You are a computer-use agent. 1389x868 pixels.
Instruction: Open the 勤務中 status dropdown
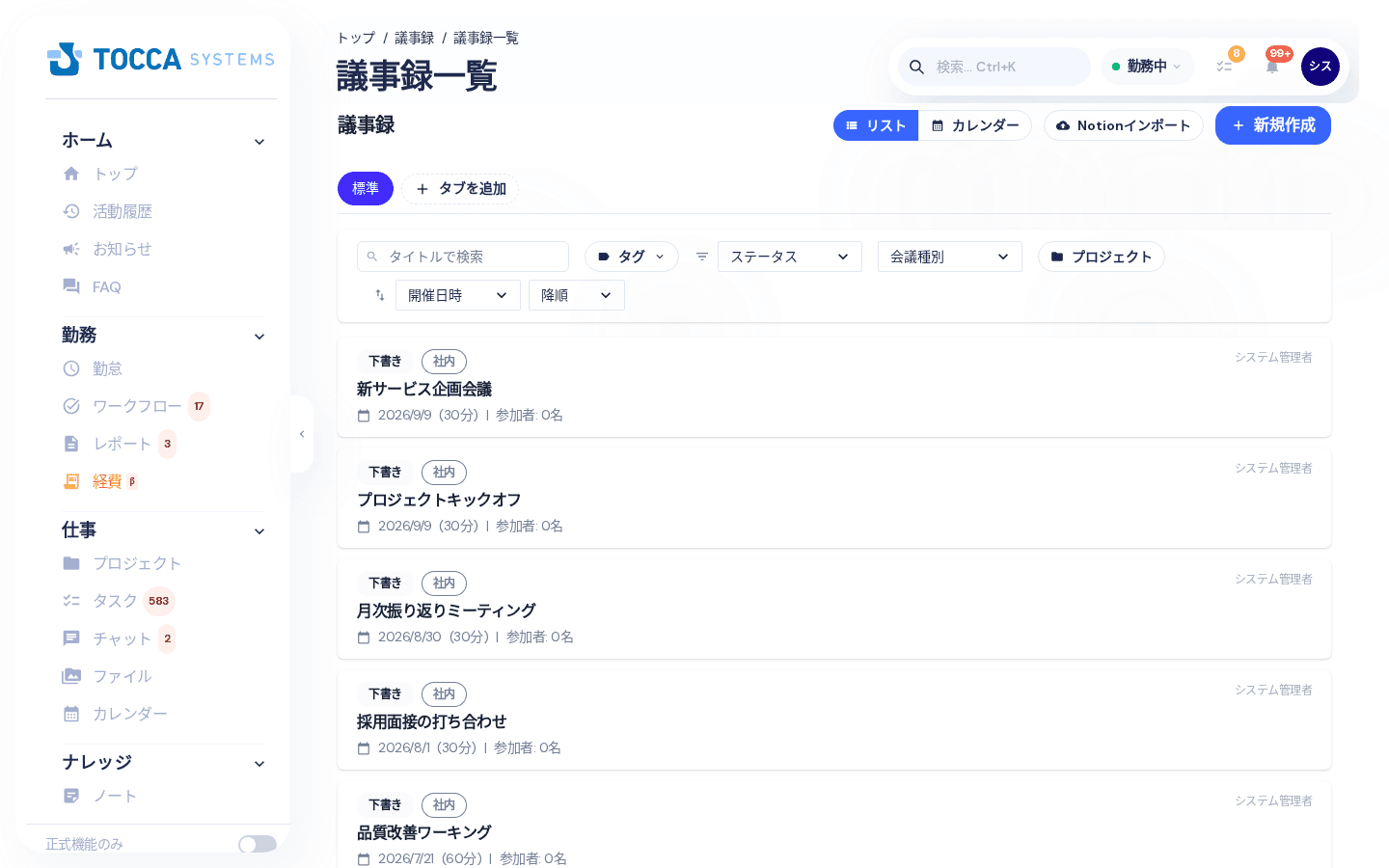tap(1147, 67)
